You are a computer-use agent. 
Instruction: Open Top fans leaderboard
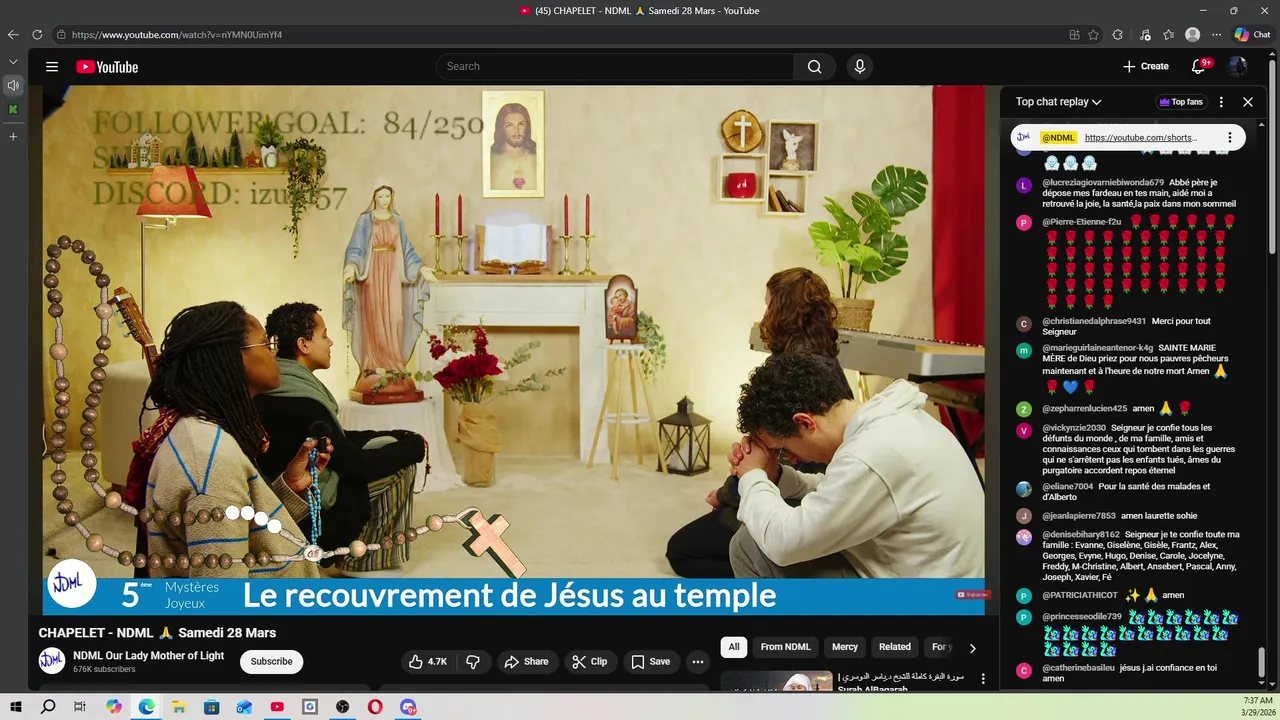(1181, 102)
